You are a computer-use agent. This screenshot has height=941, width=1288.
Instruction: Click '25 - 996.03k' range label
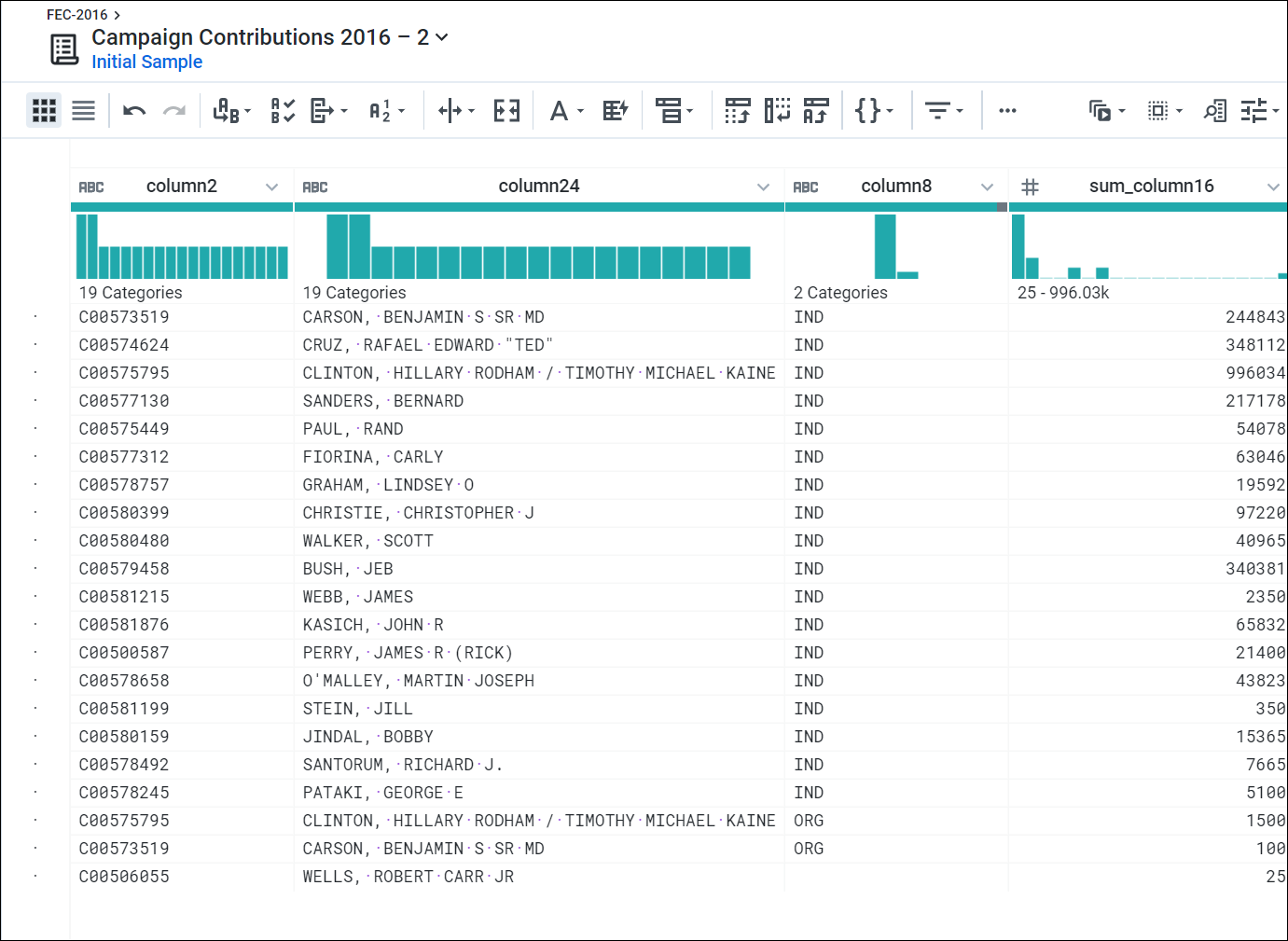(x=1063, y=293)
